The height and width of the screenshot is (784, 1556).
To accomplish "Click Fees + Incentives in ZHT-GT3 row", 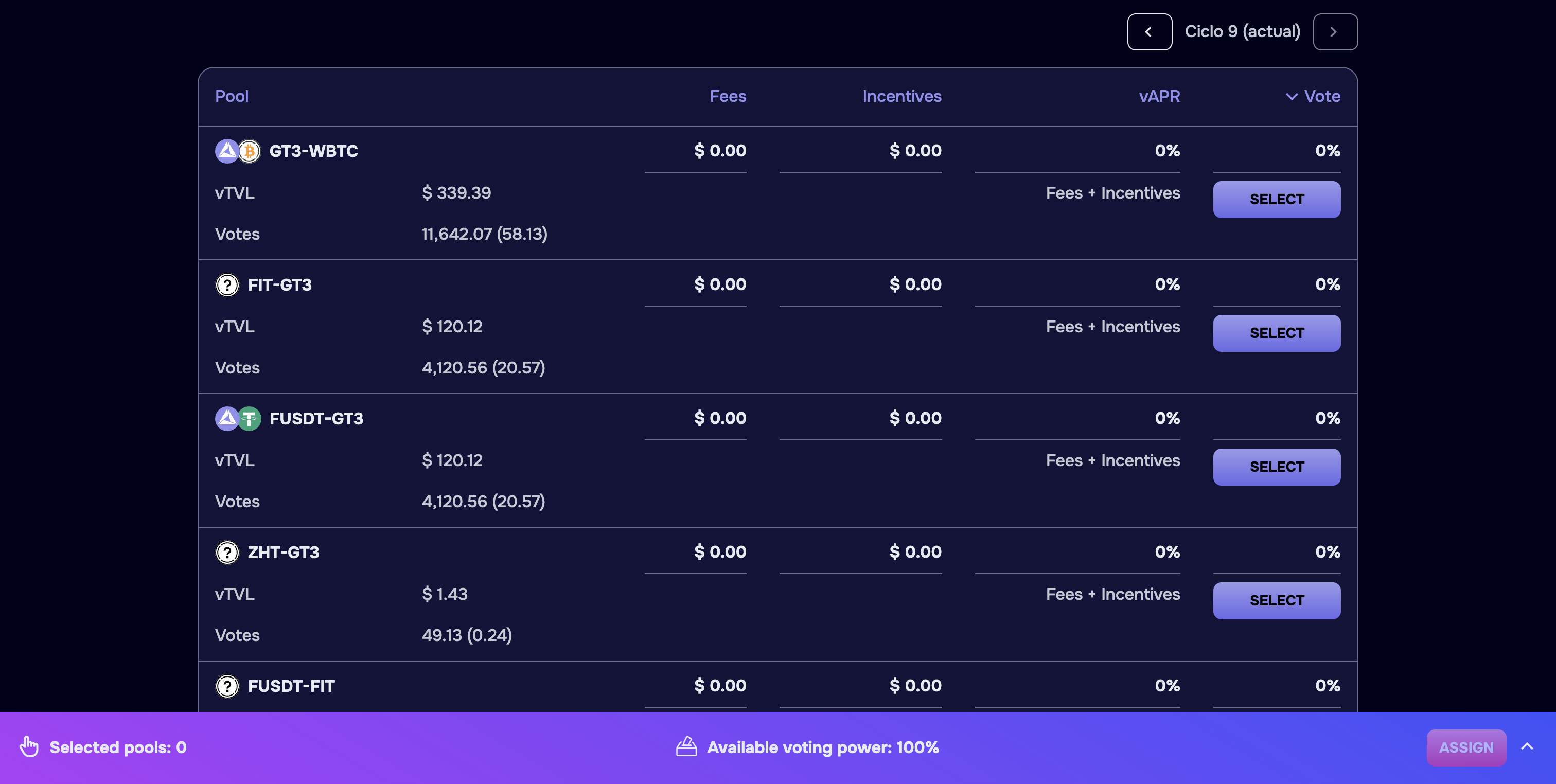I will [1112, 594].
